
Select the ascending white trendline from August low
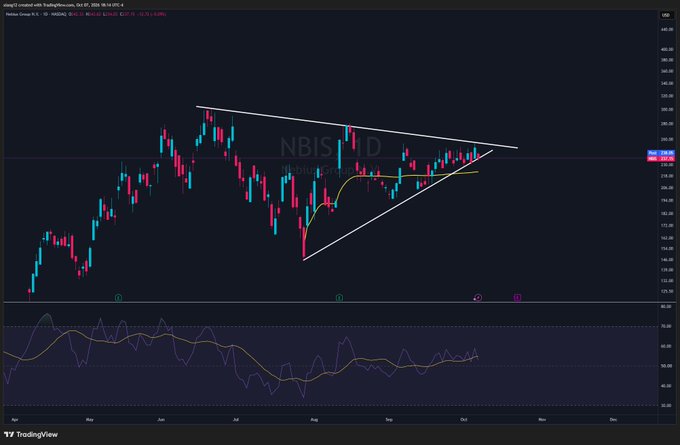pos(398,205)
